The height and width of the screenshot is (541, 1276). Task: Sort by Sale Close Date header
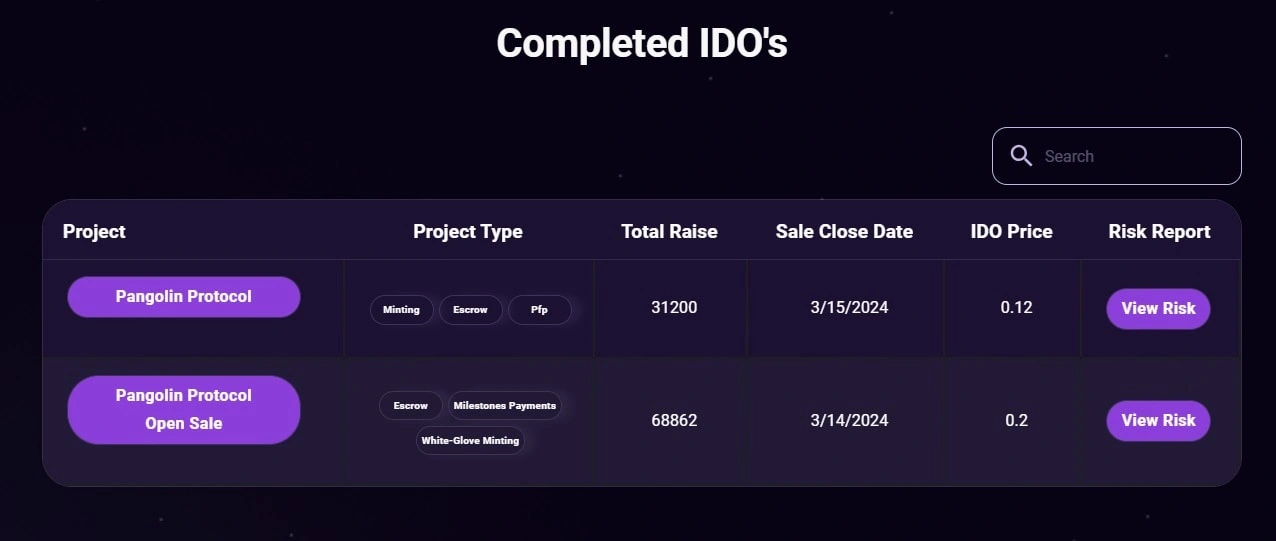point(844,231)
